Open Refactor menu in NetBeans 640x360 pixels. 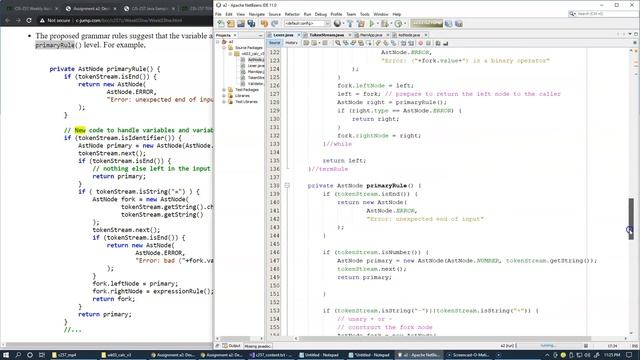click(x=292, y=14)
